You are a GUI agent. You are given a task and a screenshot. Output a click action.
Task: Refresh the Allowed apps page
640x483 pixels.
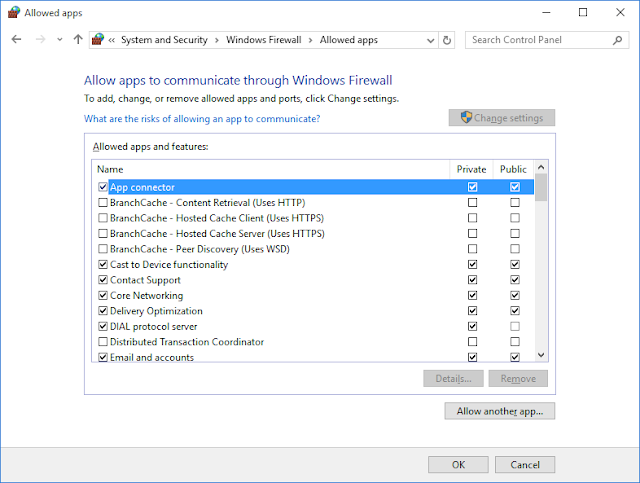(447, 40)
